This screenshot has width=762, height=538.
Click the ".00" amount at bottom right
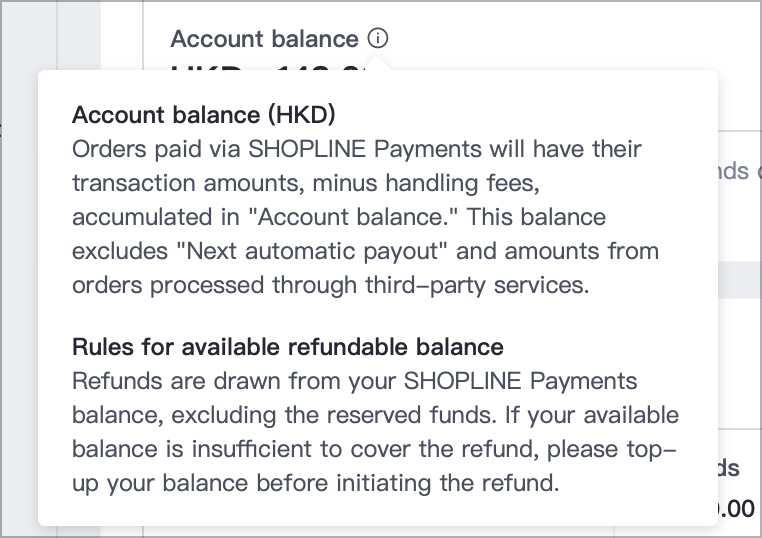pos(733,508)
